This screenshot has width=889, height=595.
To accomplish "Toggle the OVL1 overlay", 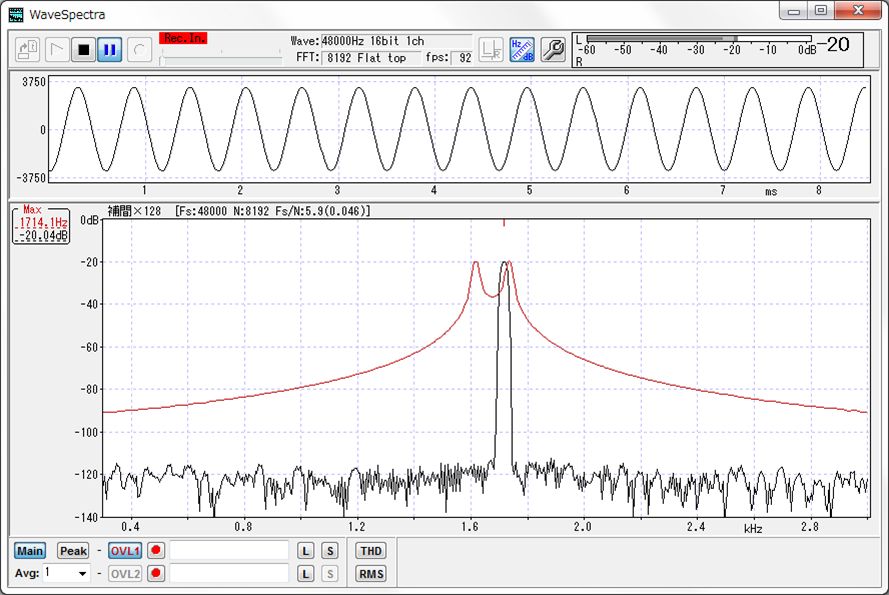I will point(125,551).
